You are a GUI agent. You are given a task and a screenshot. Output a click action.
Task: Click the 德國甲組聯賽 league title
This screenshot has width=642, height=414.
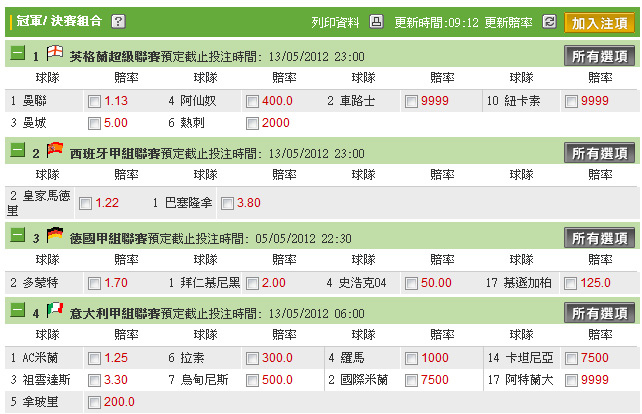pos(108,238)
